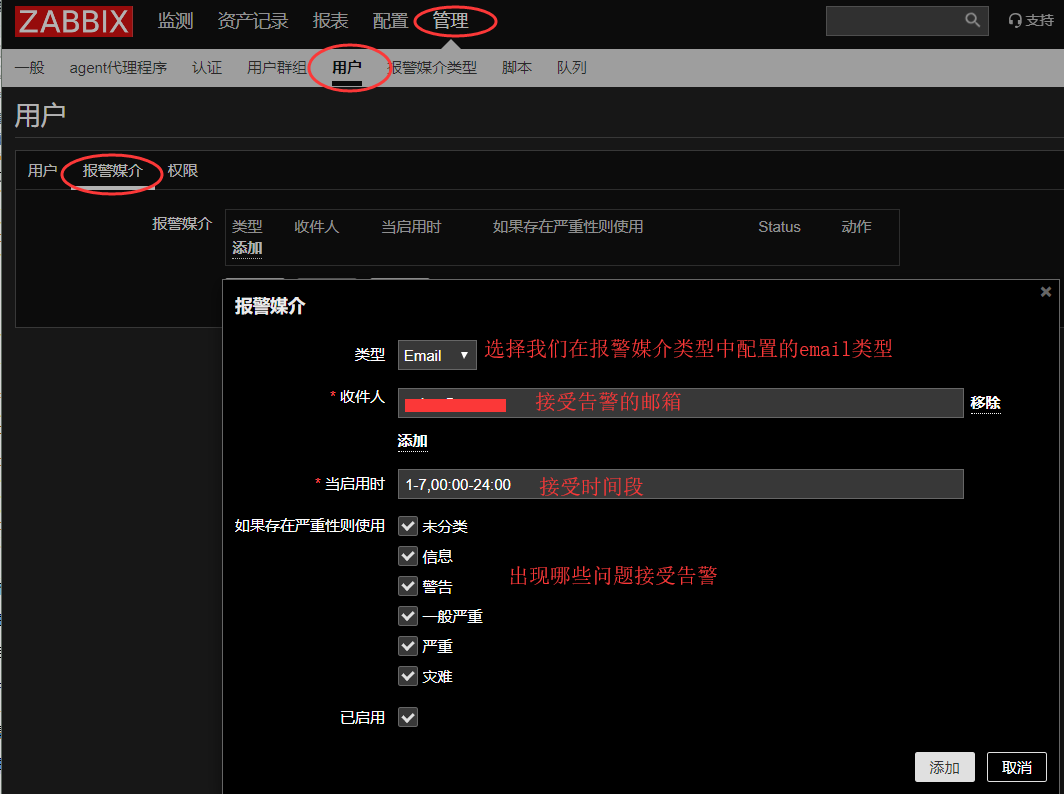Open the 支持 support link
Viewport: 1064px width, 794px height.
pyautogui.click(x=1031, y=21)
